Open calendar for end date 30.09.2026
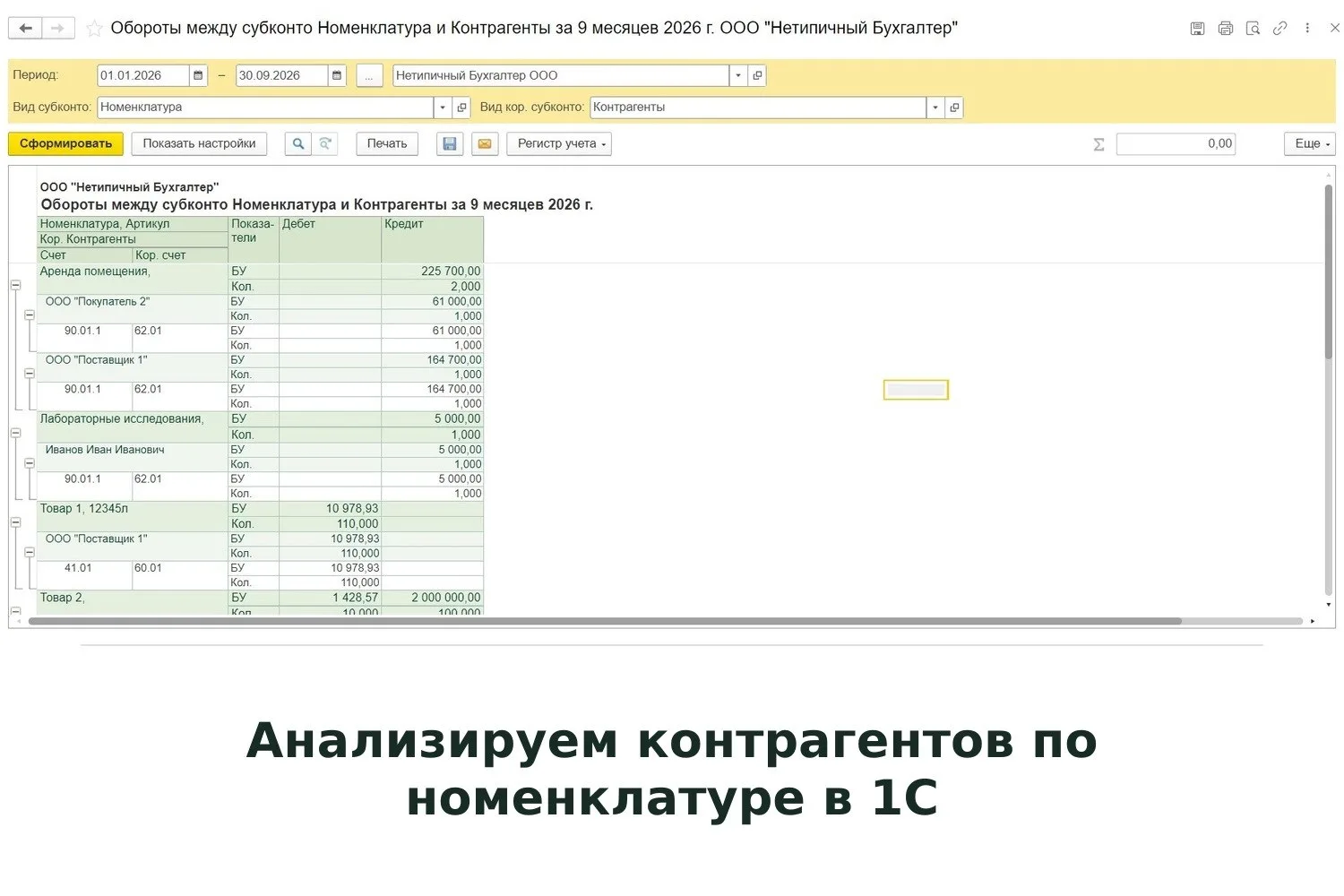 coord(337,75)
